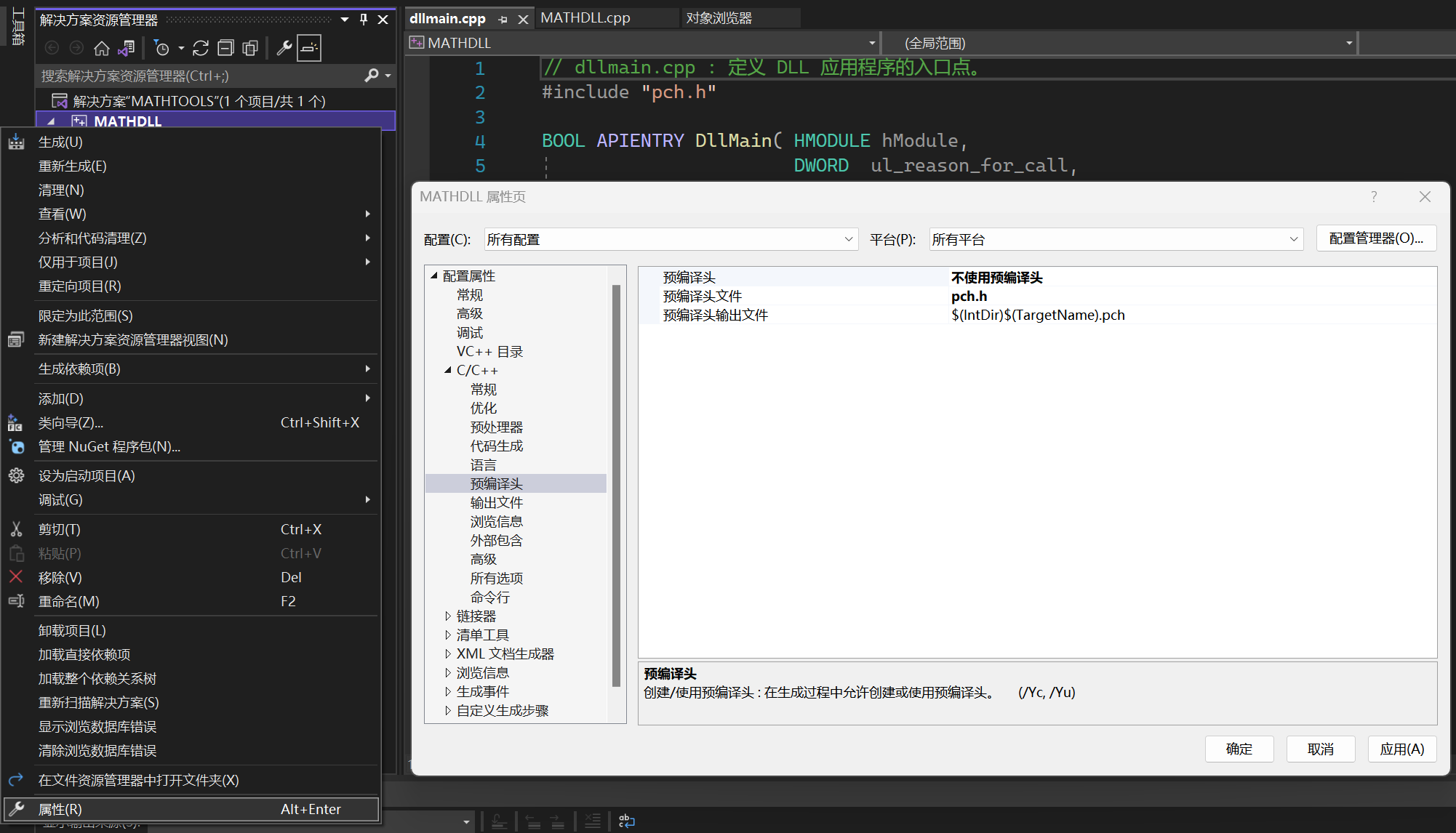
Task: Toggle the Preview Selected Items icon
Action: coord(309,49)
